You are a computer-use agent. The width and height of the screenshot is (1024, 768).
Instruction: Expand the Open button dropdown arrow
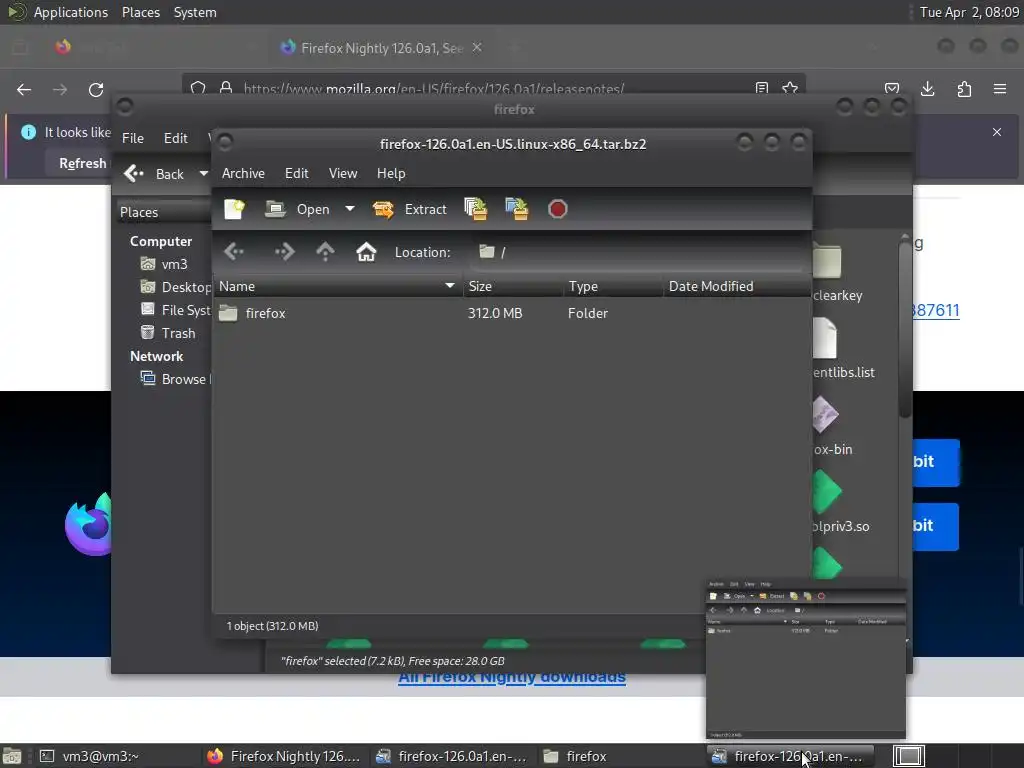350,209
